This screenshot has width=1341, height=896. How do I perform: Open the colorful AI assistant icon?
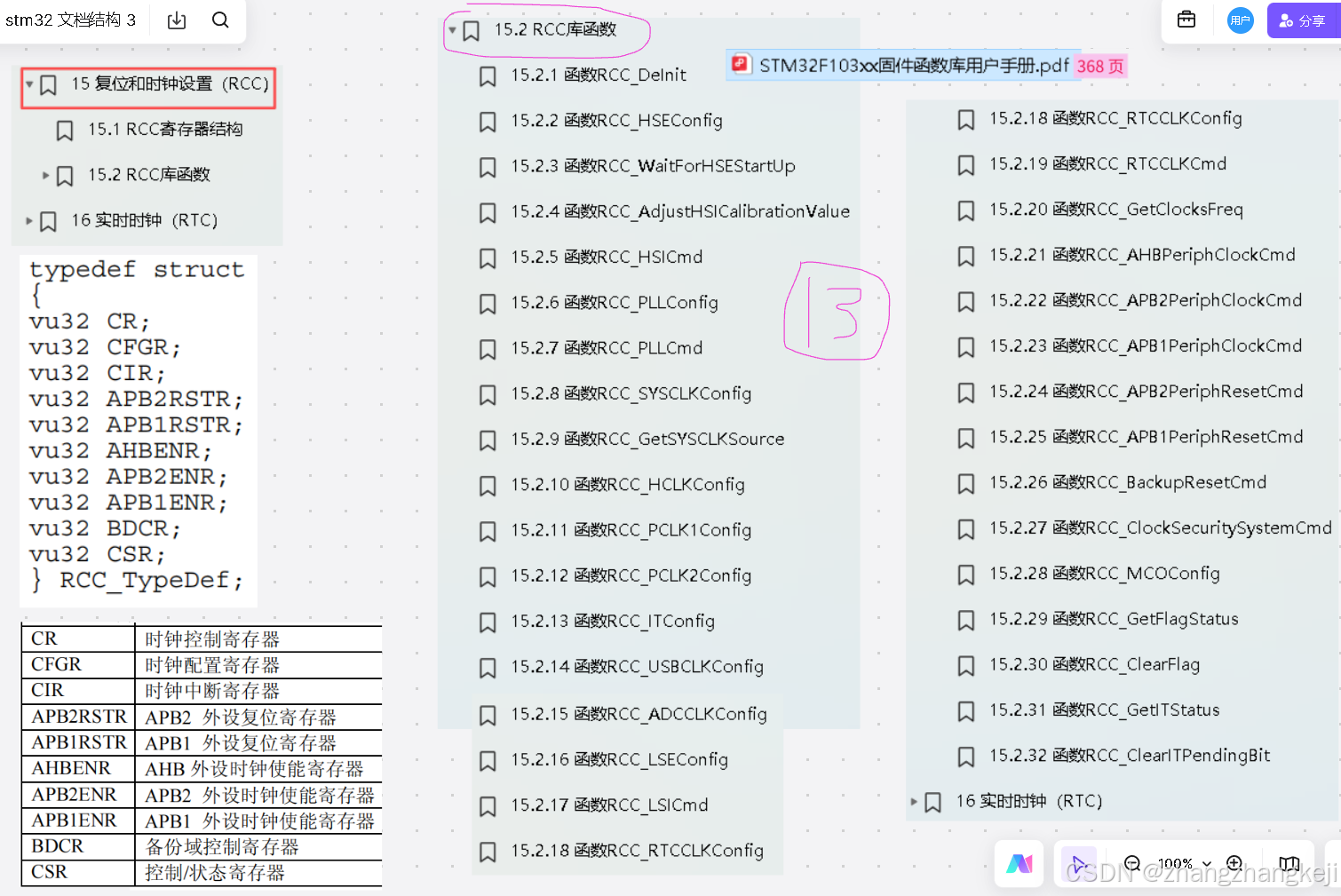click(1020, 863)
